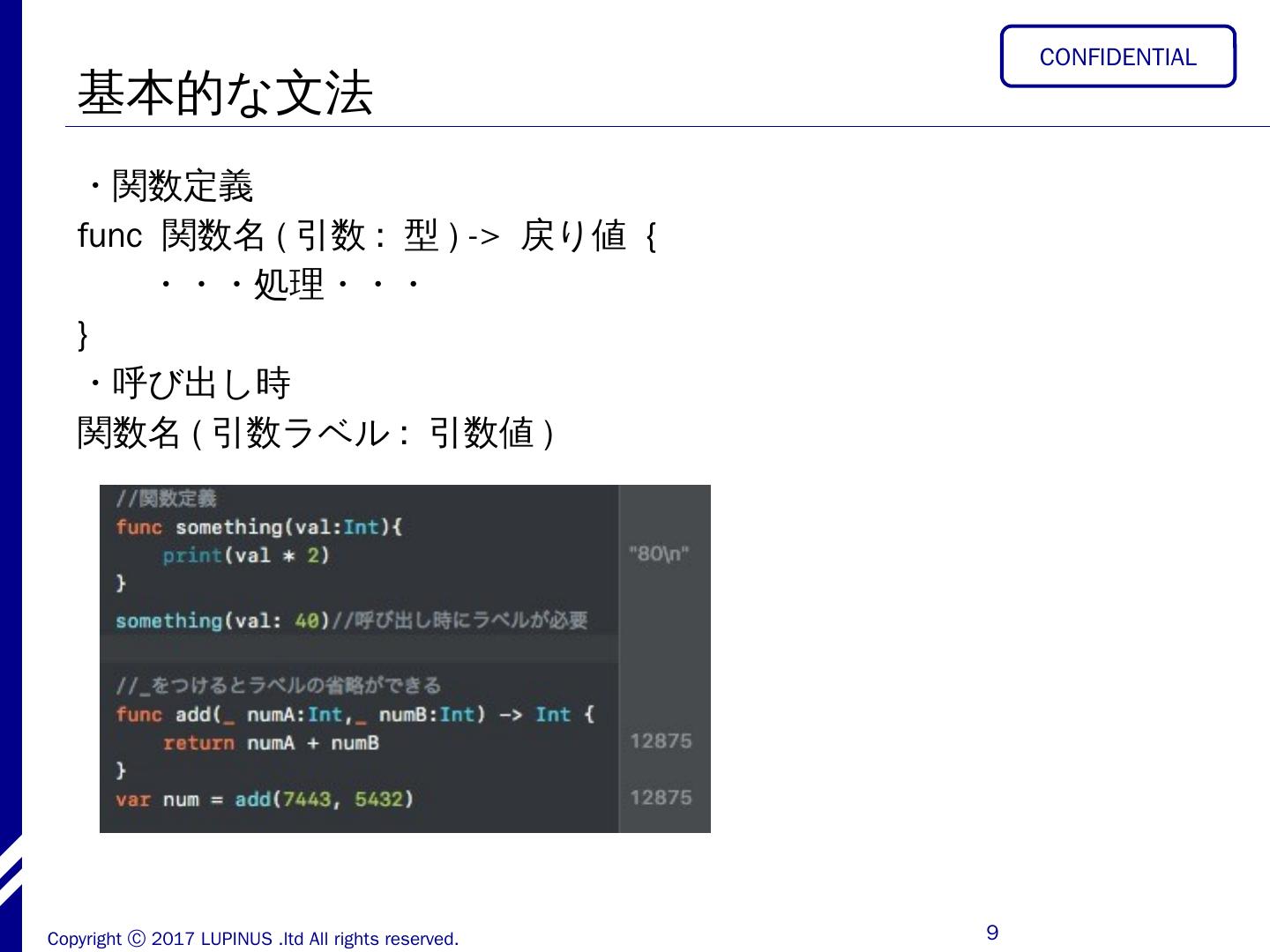Image resolution: width=1270 pixels, height=952 pixels.
Task: Click the //関数定義 comment in code
Action: pos(166,499)
